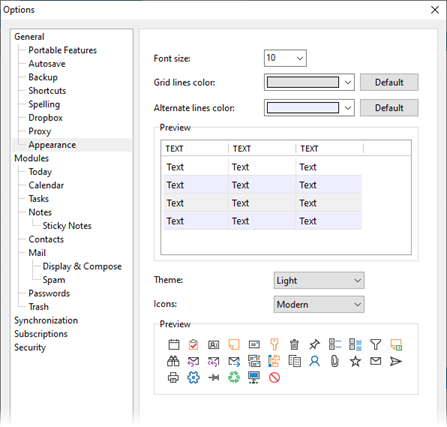Click the paperclip attachment icon

(335, 361)
